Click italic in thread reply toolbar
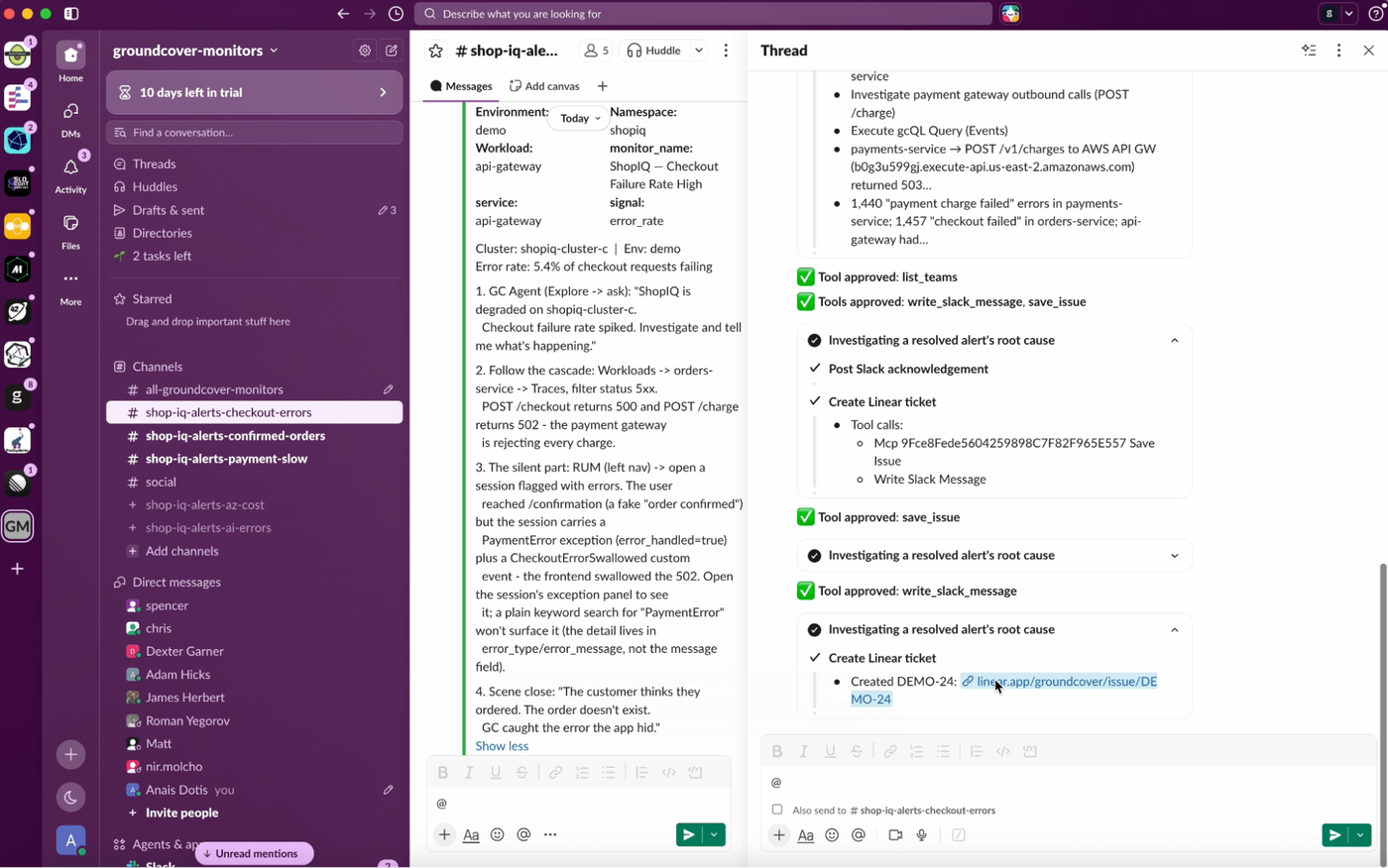The height and width of the screenshot is (868, 1388). pos(804,752)
